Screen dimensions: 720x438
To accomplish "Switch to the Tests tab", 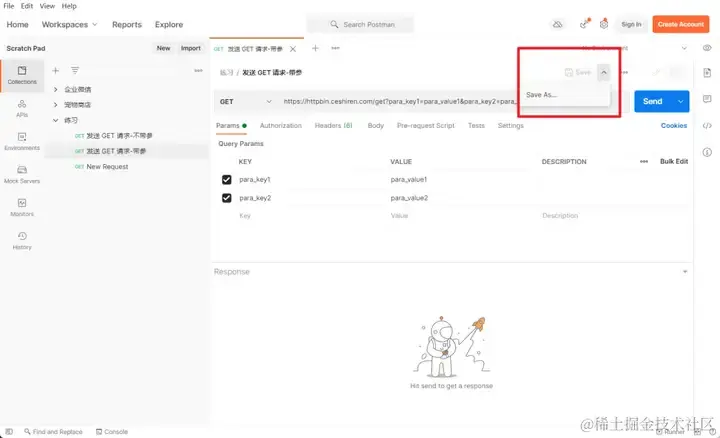I will point(476,125).
